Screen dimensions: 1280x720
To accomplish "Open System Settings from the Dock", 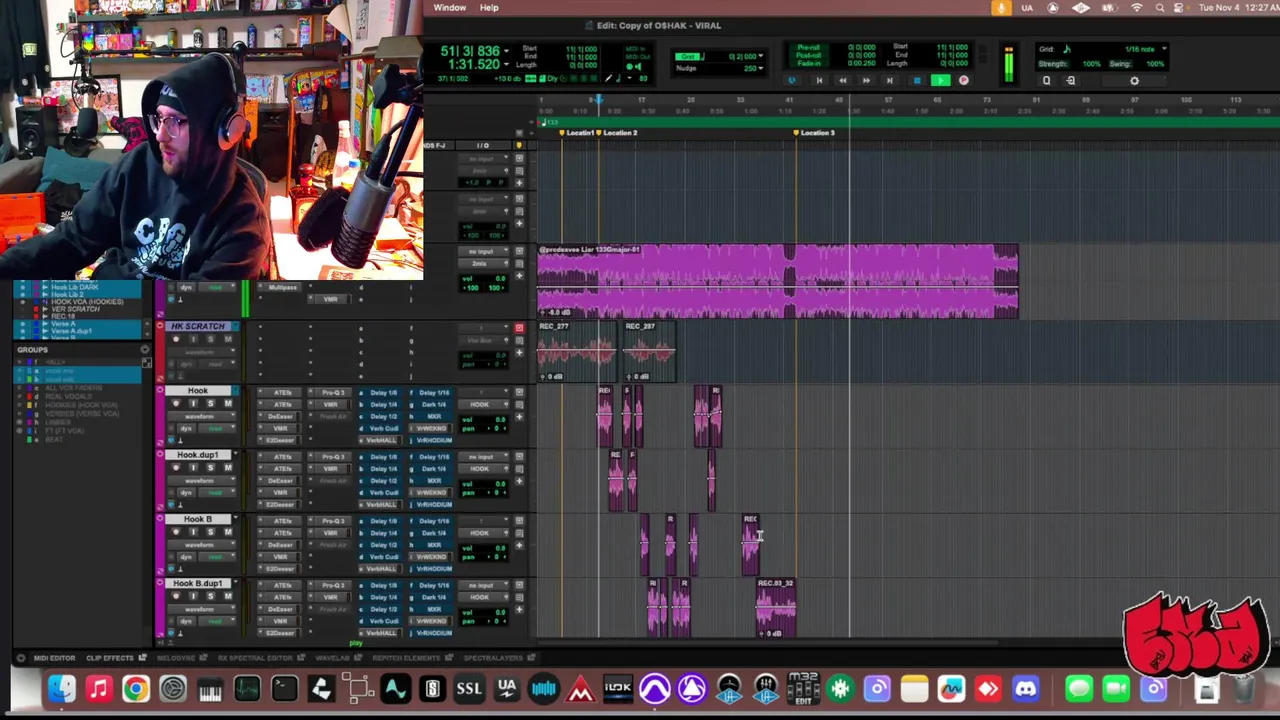I will coord(173,689).
